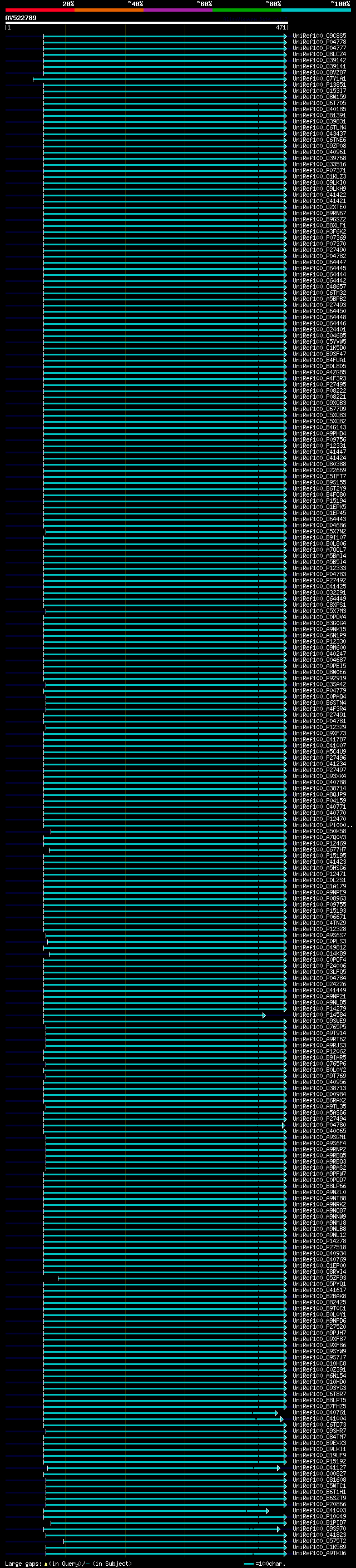Select hit label UniRef100_P24006

pyautogui.click(x=319, y=966)
